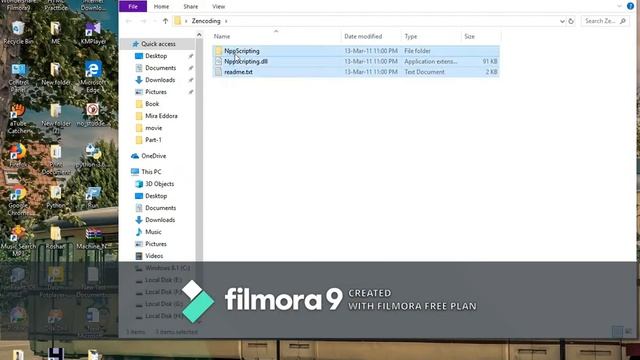The image size is (640, 360).
Task: Click the search magnifier icon
Action: [x=623, y=21]
